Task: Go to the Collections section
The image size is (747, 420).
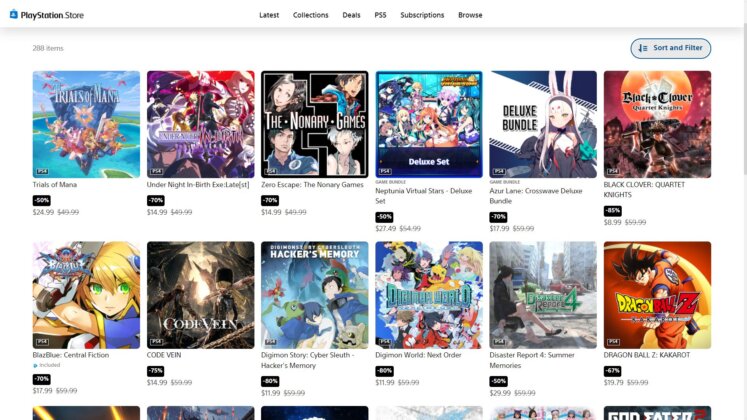Action: (x=310, y=15)
